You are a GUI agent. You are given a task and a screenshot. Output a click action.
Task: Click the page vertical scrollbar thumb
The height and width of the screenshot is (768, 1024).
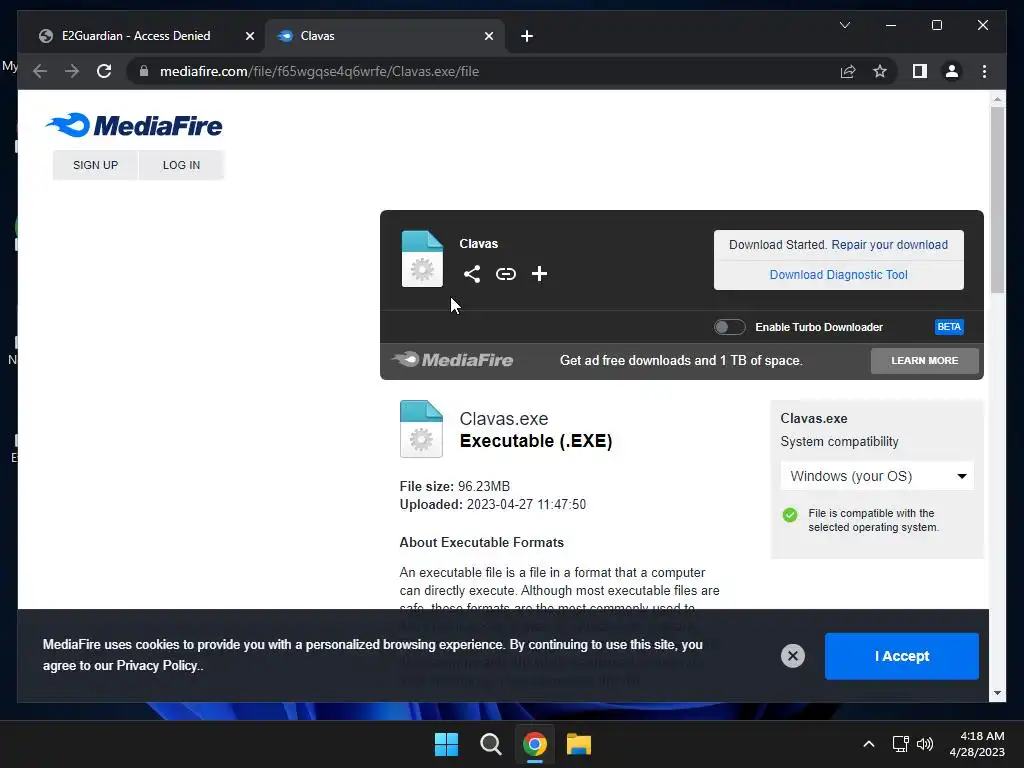click(997, 199)
